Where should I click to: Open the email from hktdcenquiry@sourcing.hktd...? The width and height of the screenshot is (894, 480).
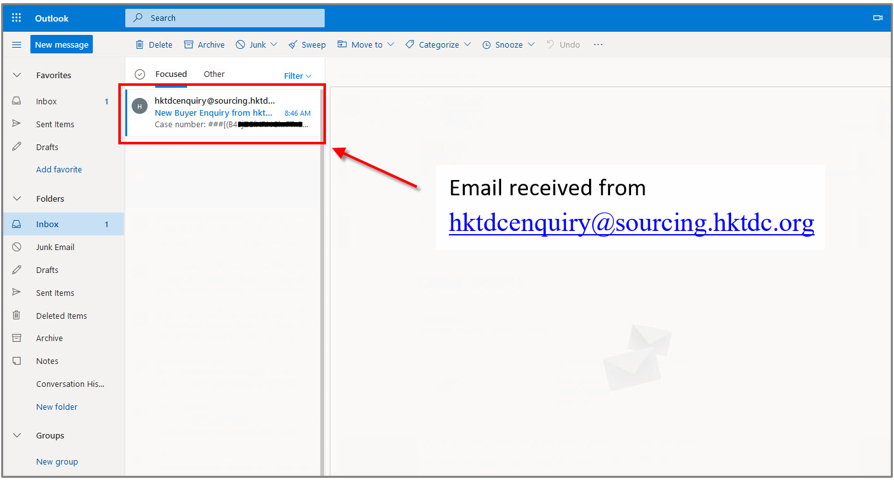223,113
